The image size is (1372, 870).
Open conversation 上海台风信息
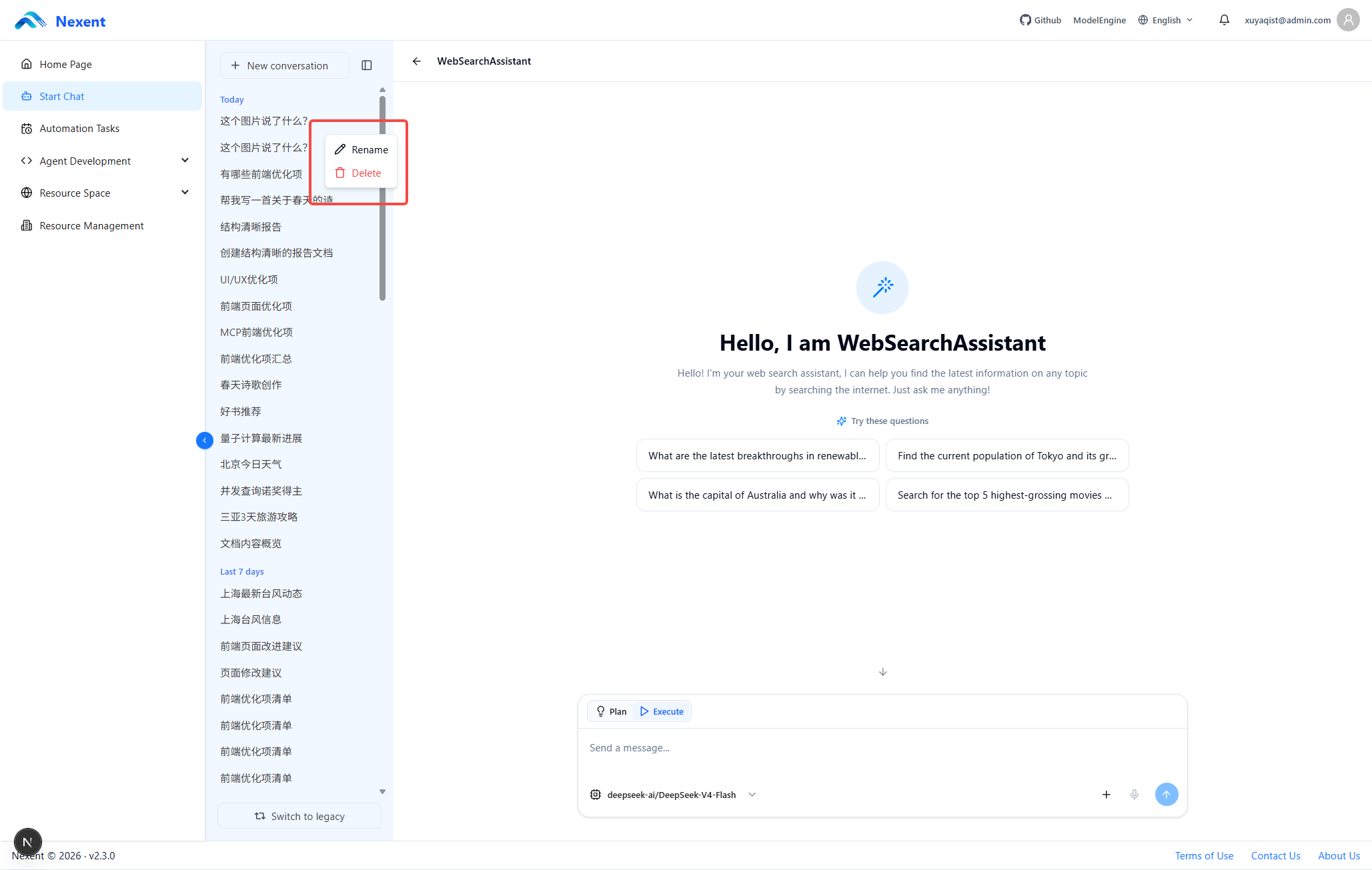pos(251,619)
